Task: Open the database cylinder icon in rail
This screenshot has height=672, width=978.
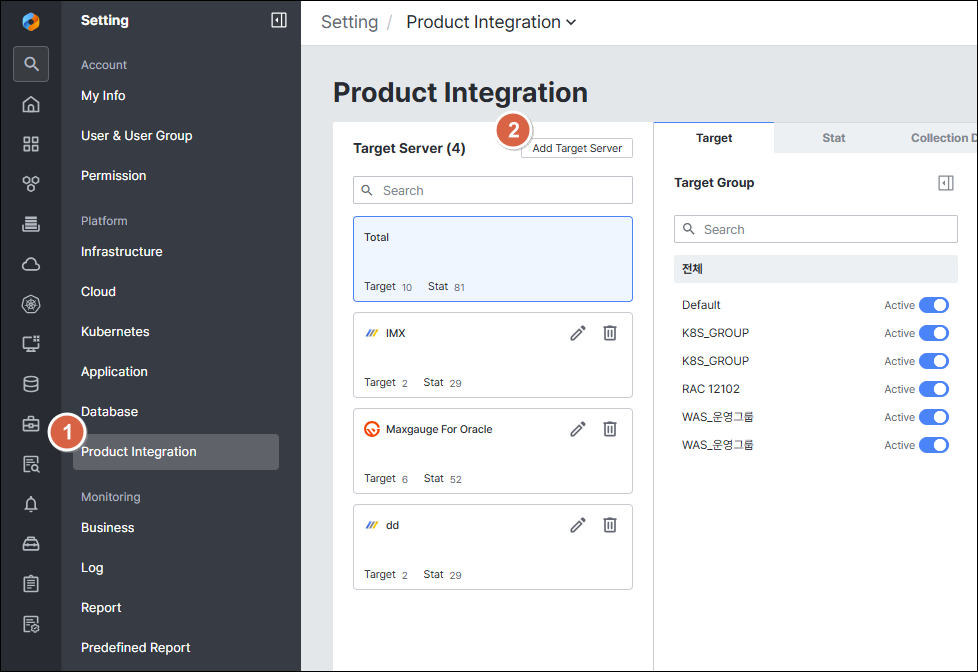Action: point(31,384)
